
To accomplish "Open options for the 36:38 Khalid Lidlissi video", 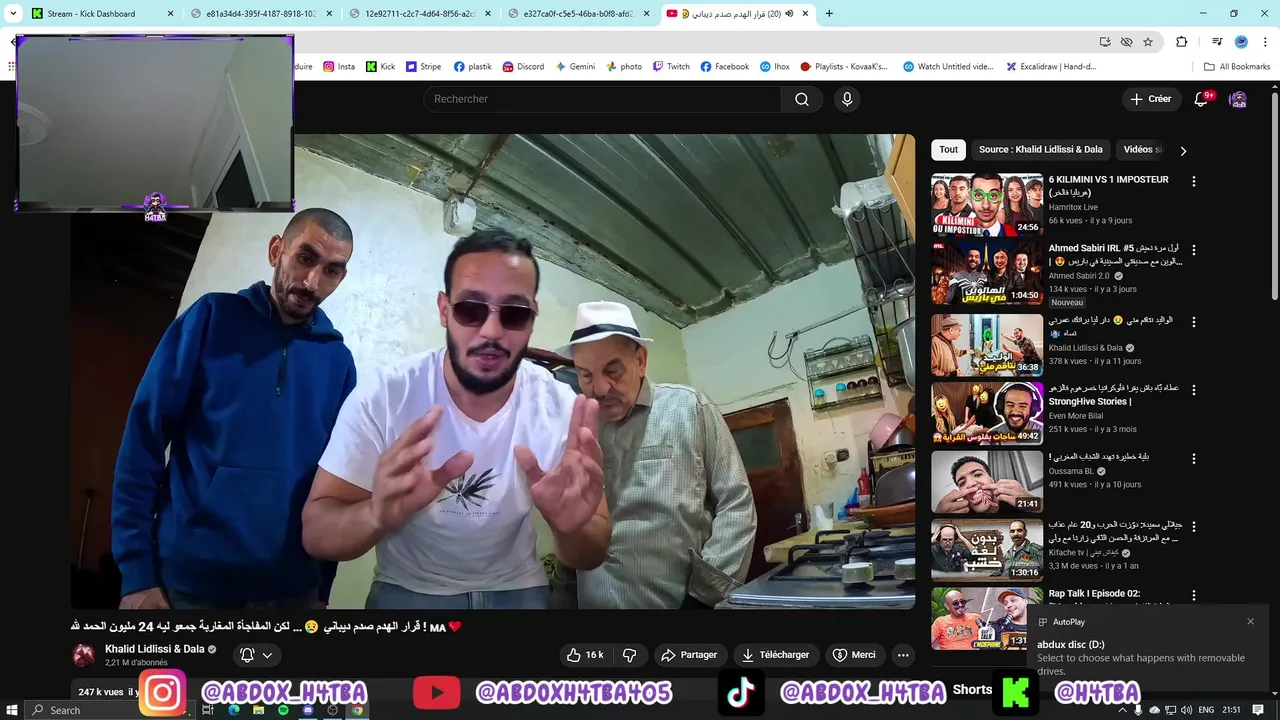I will pyautogui.click(x=1193, y=322).
